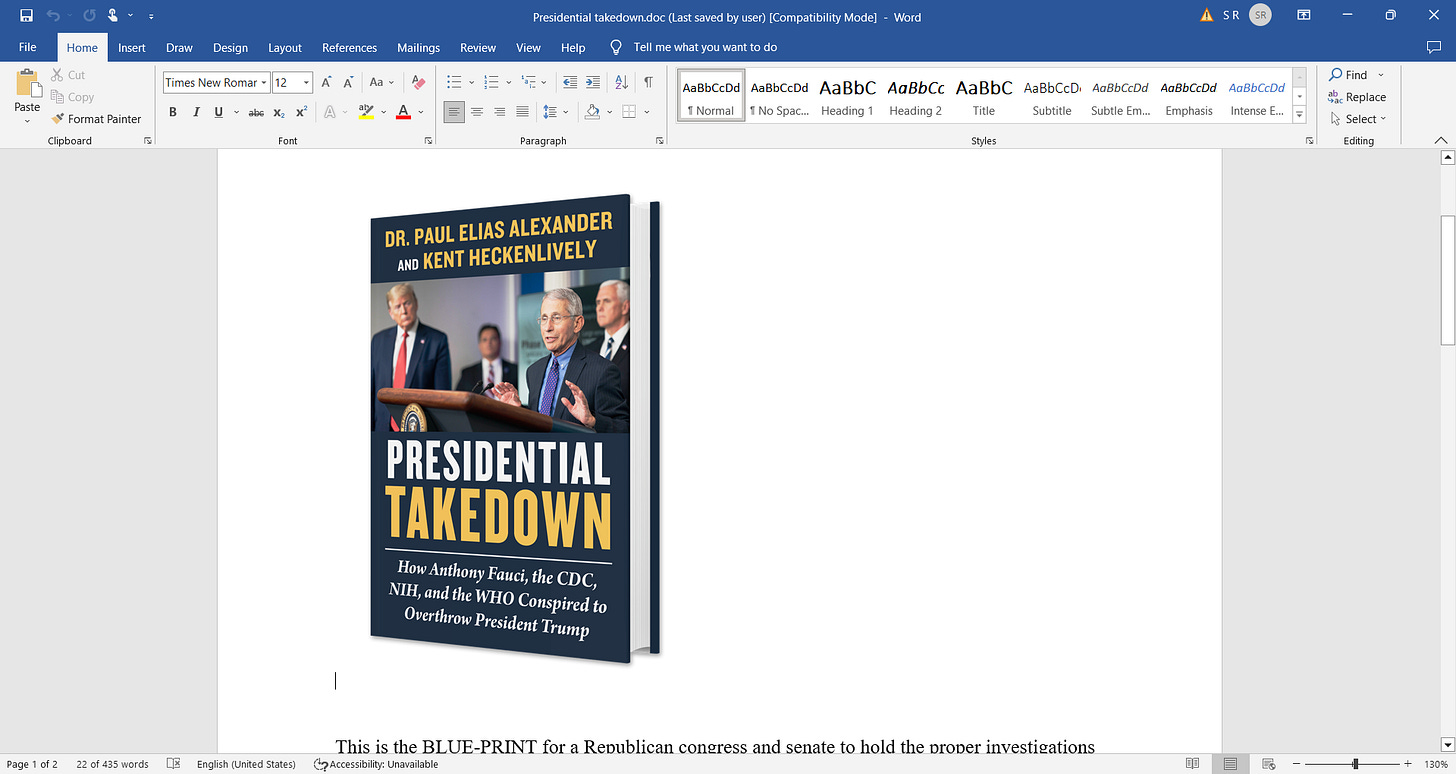
Task: Shrink font size with the smaller A icon
Action: tap(348, 83)
